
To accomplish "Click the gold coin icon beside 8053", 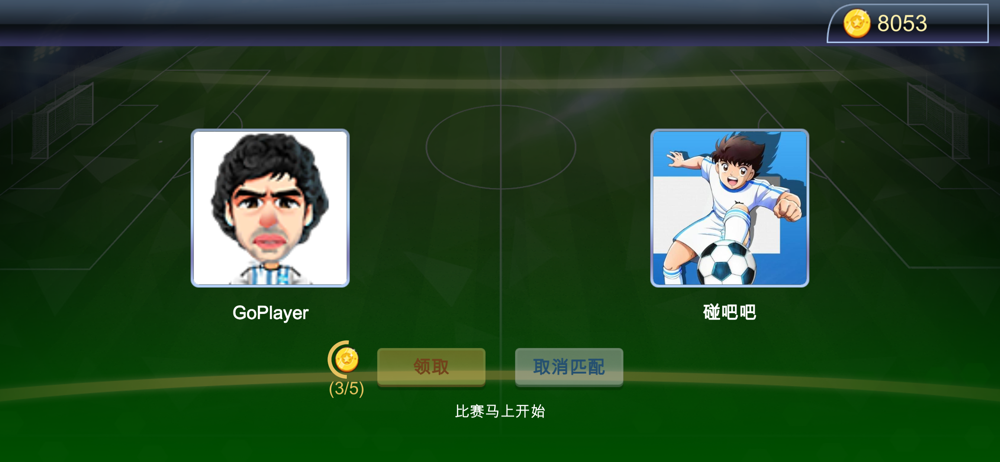I will coord(857,24).
